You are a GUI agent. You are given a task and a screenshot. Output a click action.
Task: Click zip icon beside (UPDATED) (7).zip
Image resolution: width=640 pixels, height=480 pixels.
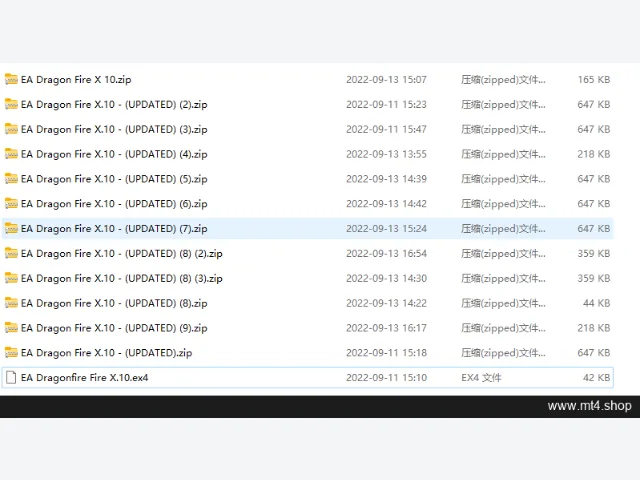click(11, 228)
